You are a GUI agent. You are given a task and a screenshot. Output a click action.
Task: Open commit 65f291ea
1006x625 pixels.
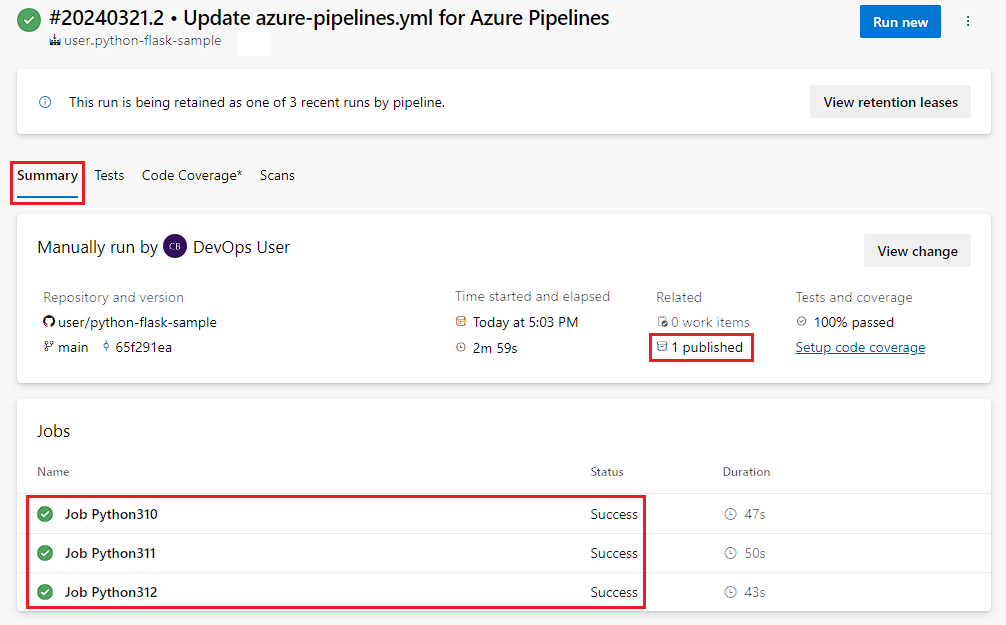tap(144, 347)
